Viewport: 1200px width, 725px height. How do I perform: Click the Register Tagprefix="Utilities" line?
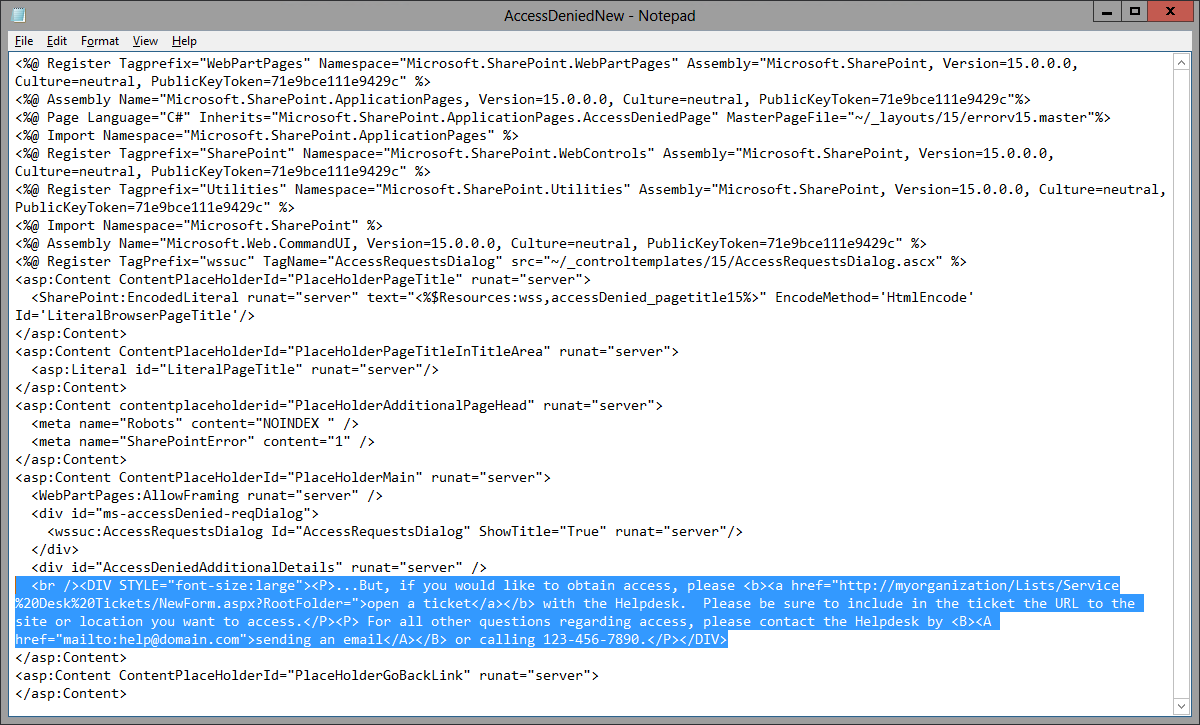coord(591,189)
